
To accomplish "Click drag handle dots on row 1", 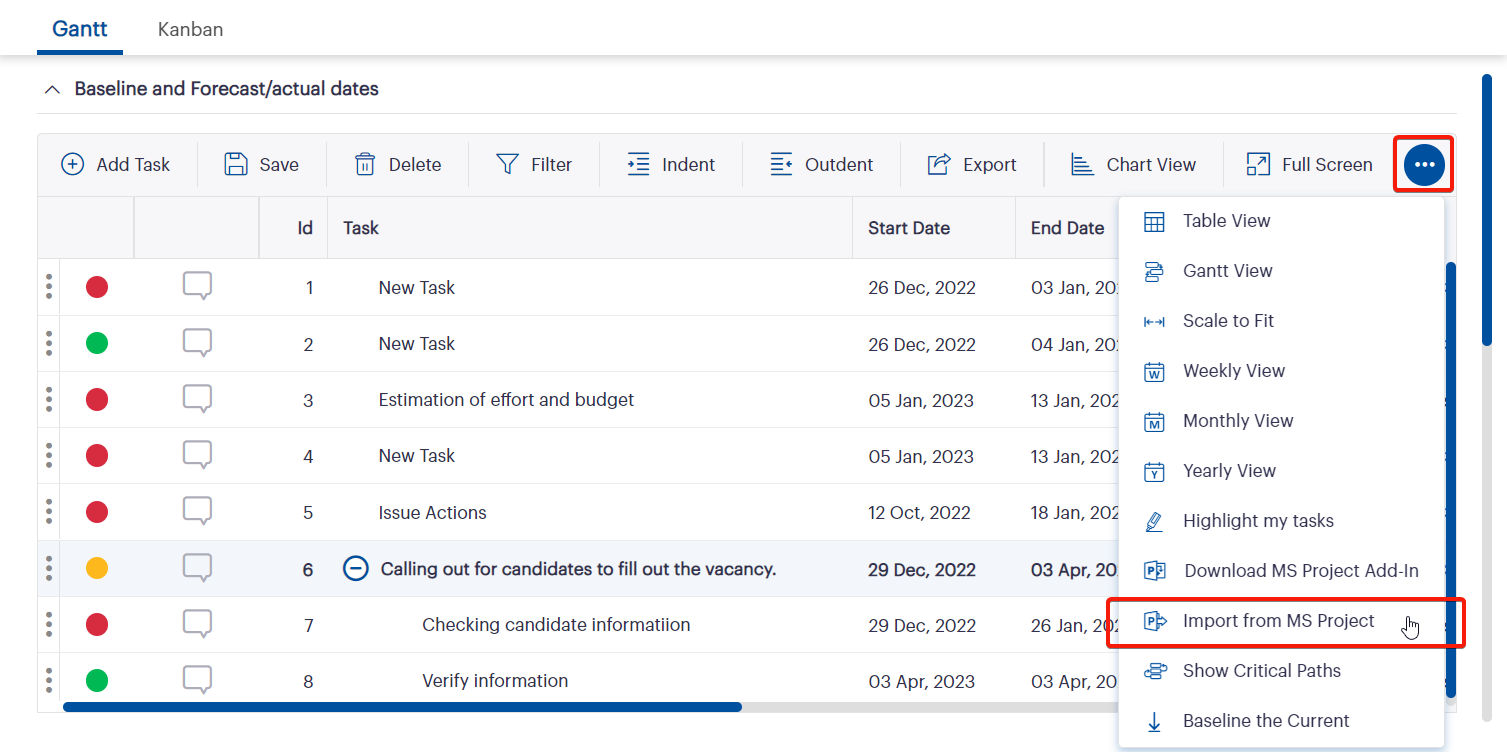I will [48, 288].
